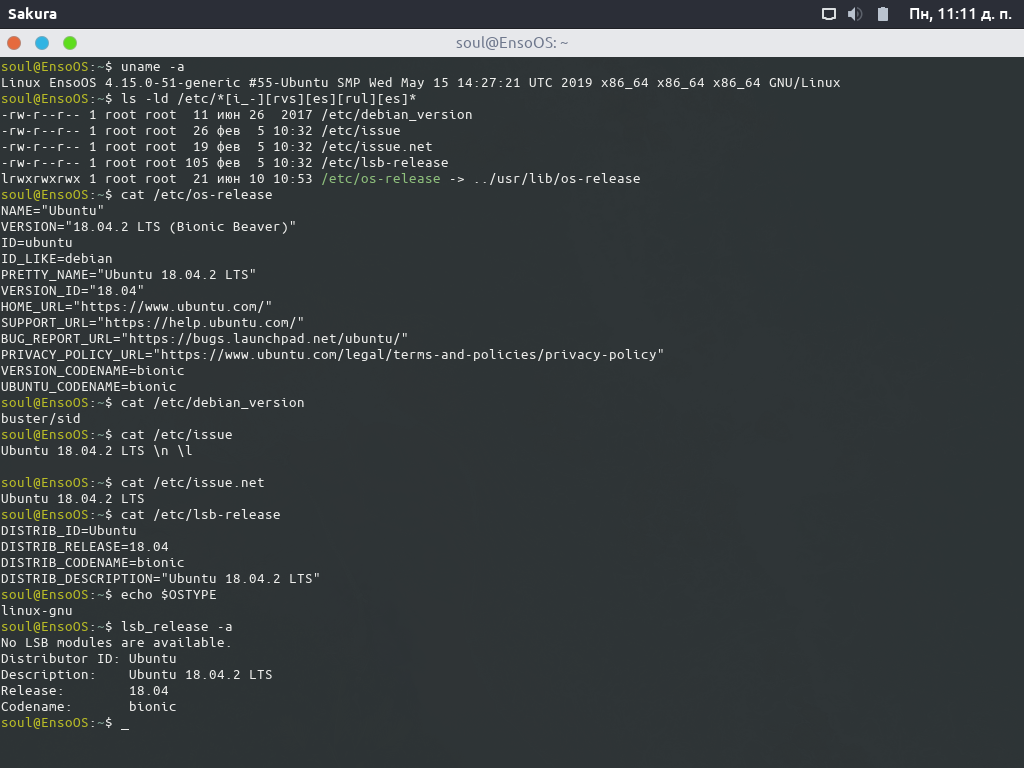Click the cat /etc/issue.net command

point(193,483)
